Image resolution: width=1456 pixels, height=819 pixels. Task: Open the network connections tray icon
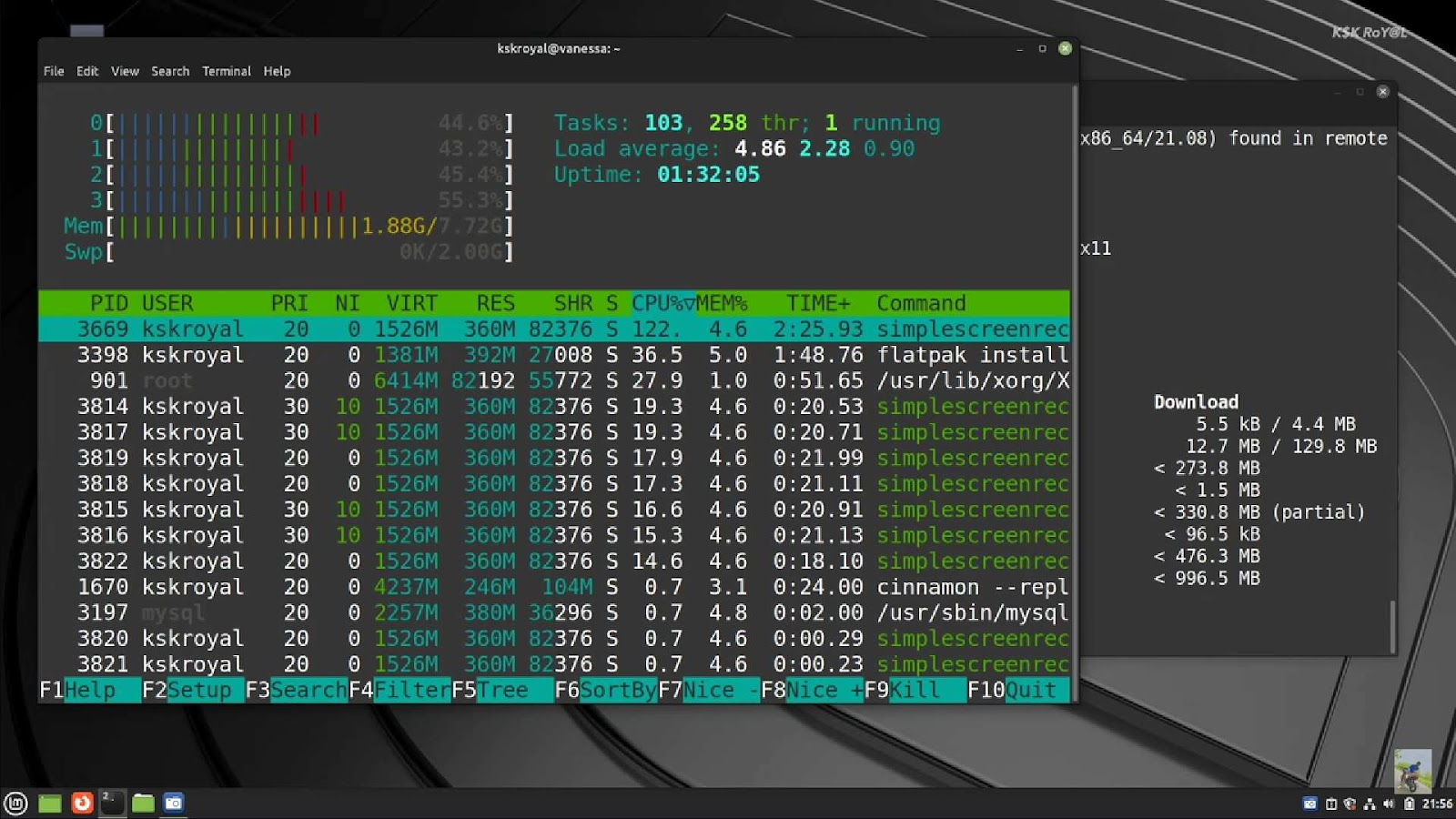(1369, 804)
